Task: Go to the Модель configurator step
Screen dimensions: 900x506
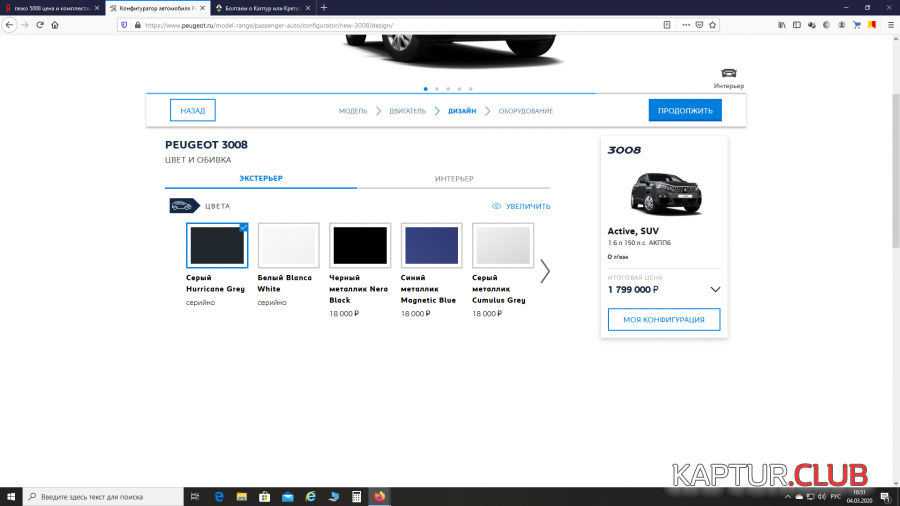Action: [352, 111]
